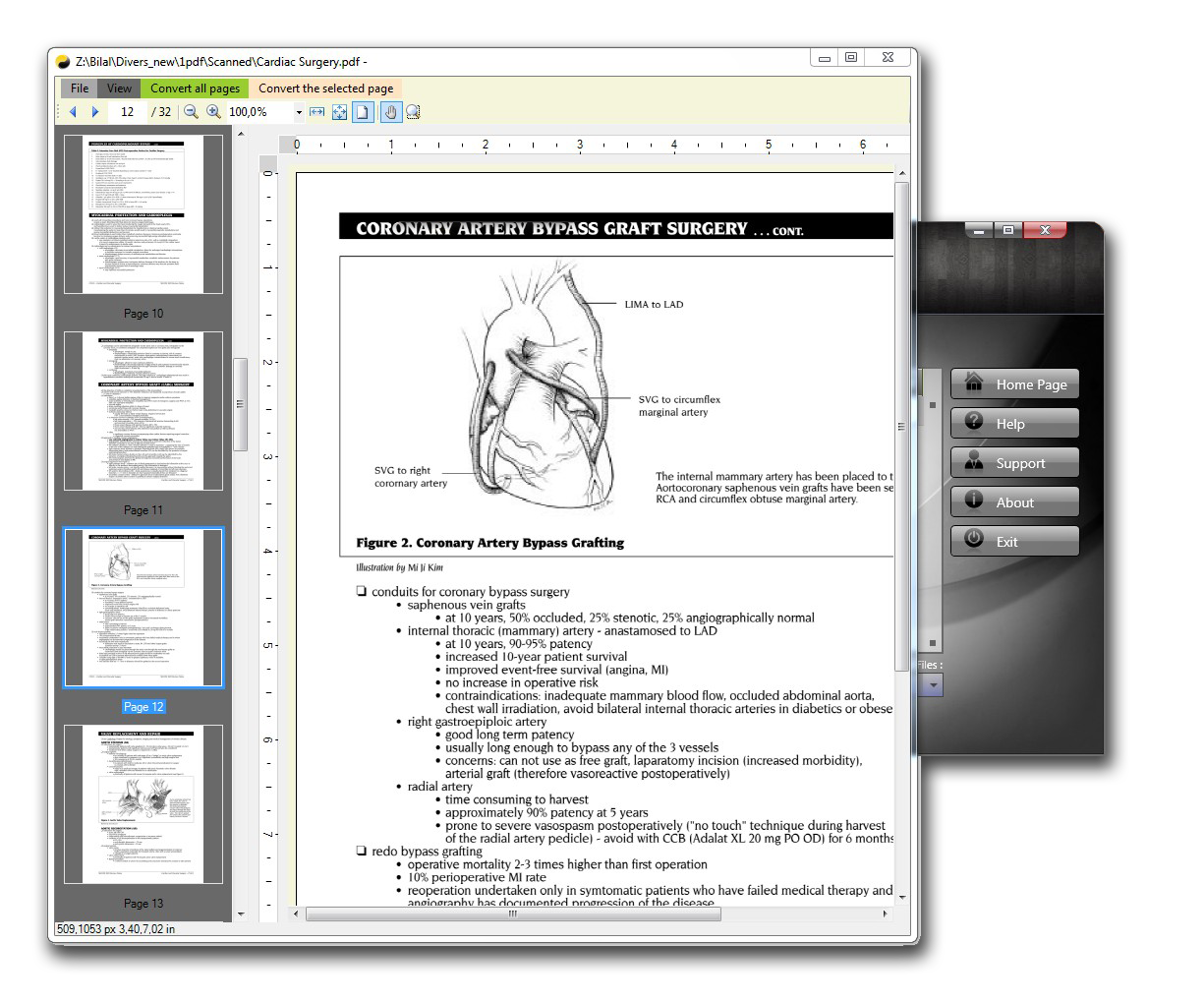
Task: Open the View menu
Action: tap(119, 88)
